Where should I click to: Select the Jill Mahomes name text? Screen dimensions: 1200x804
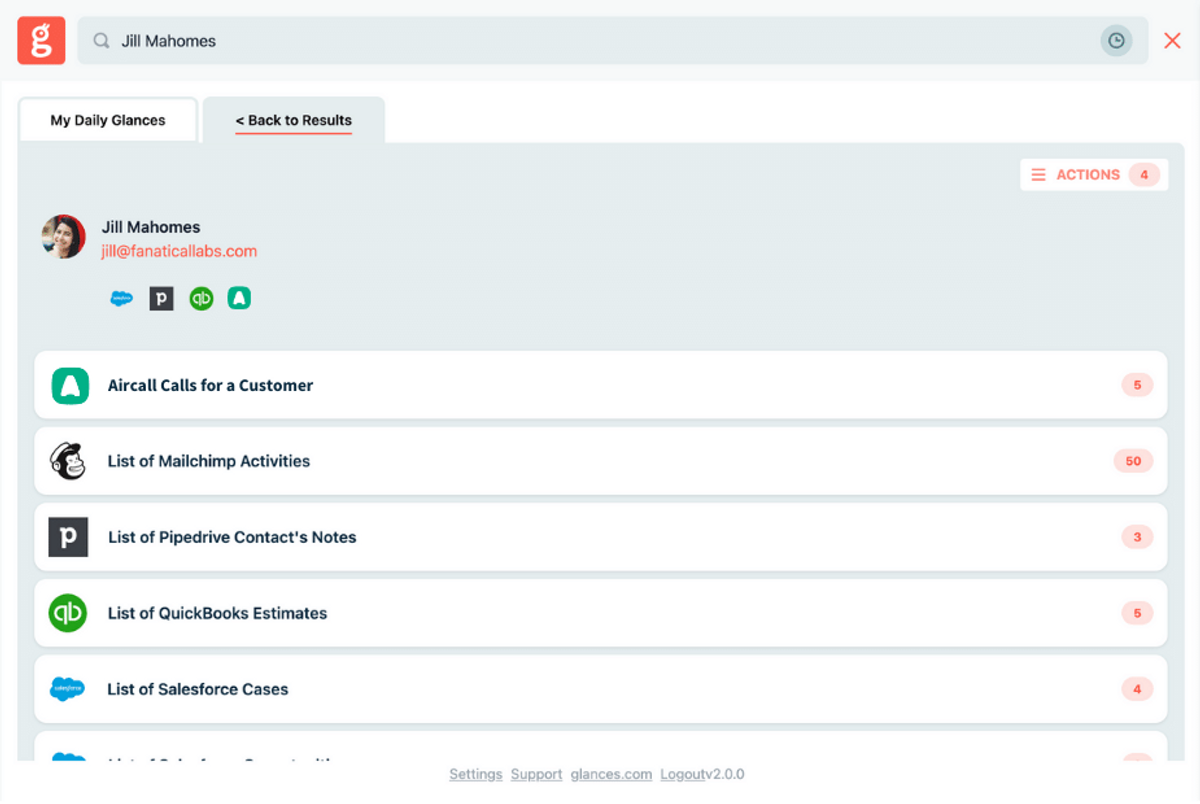point(151,227)
